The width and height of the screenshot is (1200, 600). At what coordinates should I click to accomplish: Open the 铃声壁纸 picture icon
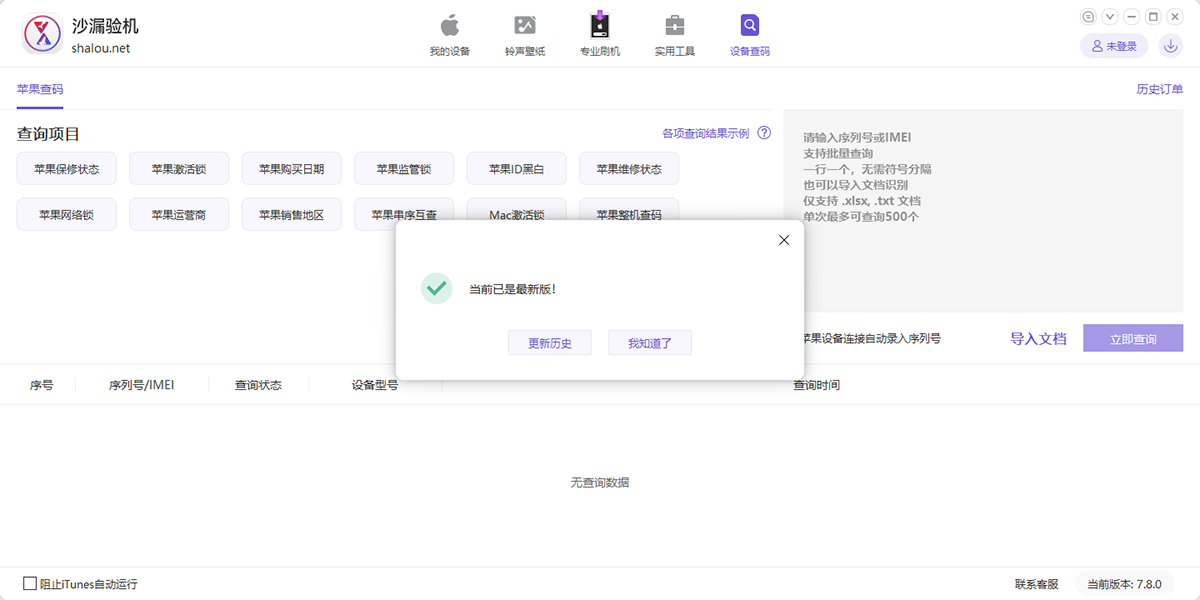pyautogui.click(x=525, y=35)
